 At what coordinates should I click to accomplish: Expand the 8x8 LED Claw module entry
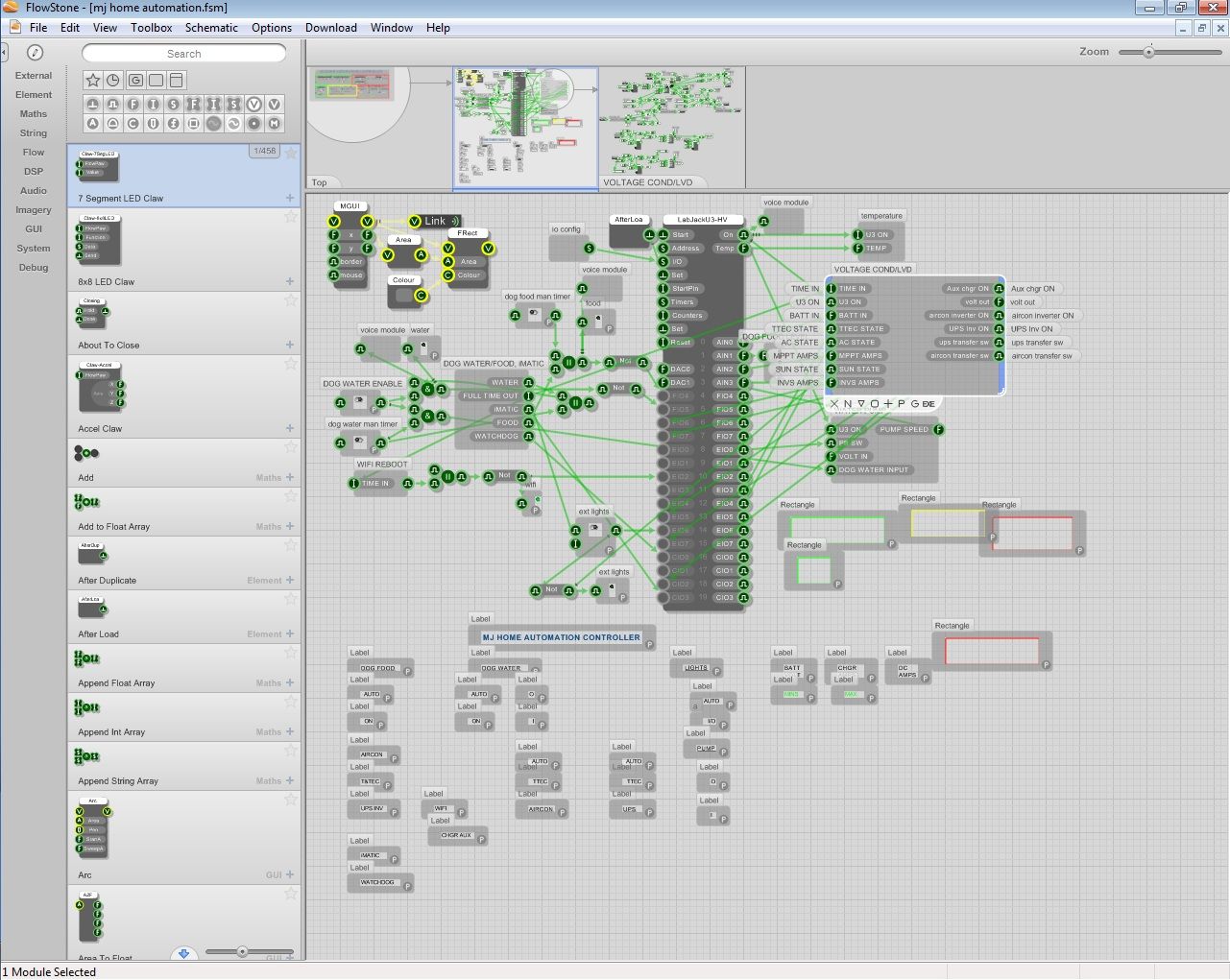pyautogui.click(x=290, y=281)
